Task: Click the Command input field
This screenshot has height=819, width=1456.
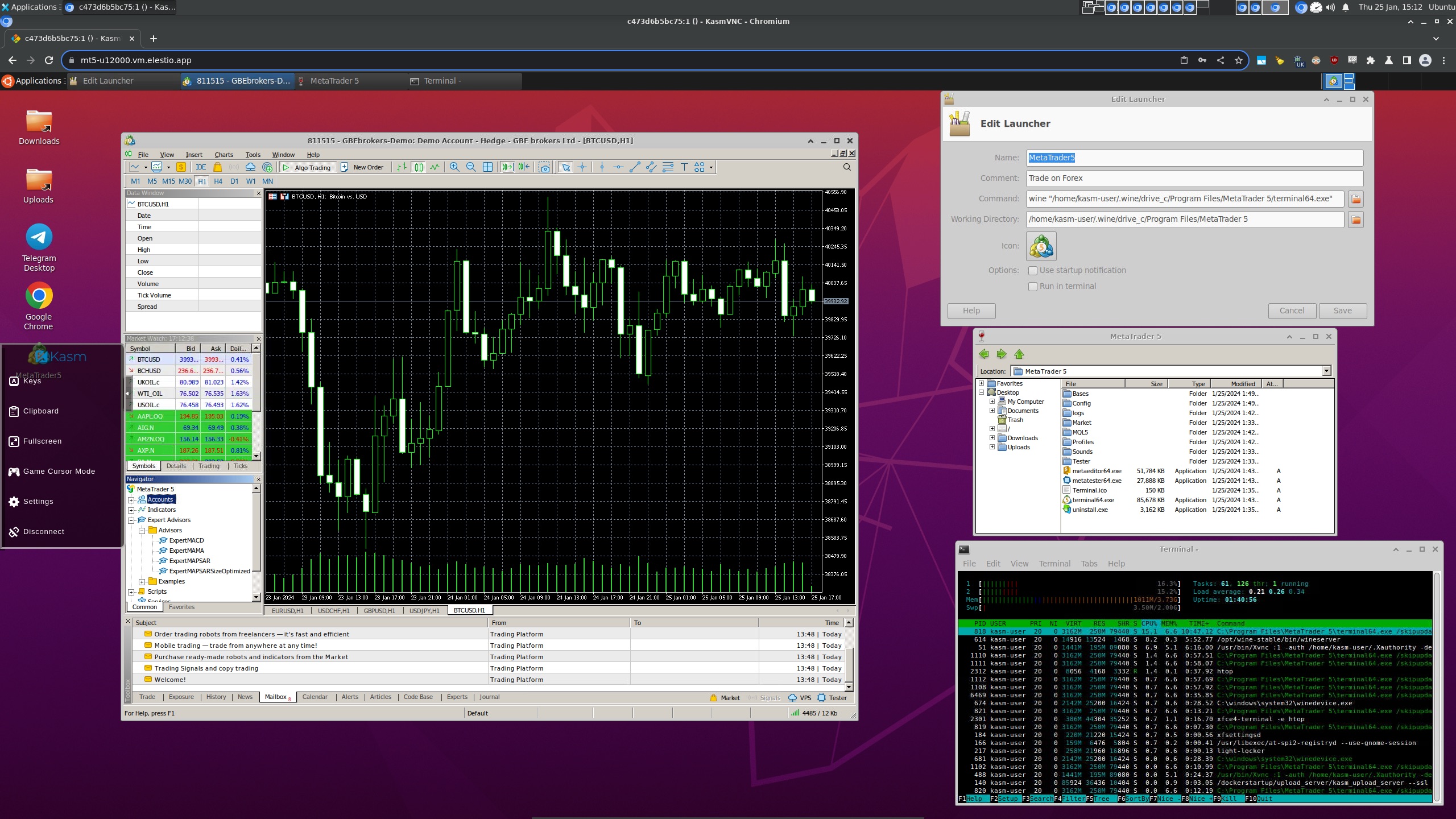Action: point(1185,198)
